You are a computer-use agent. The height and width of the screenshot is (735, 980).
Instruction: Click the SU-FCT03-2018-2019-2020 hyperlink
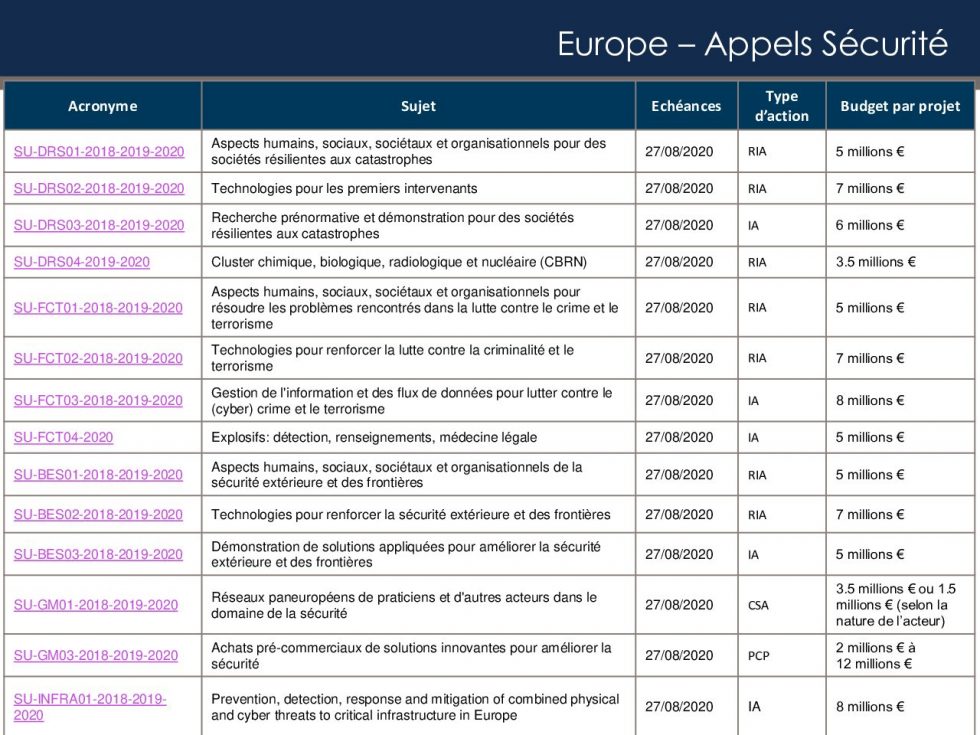tap(98, 401)
